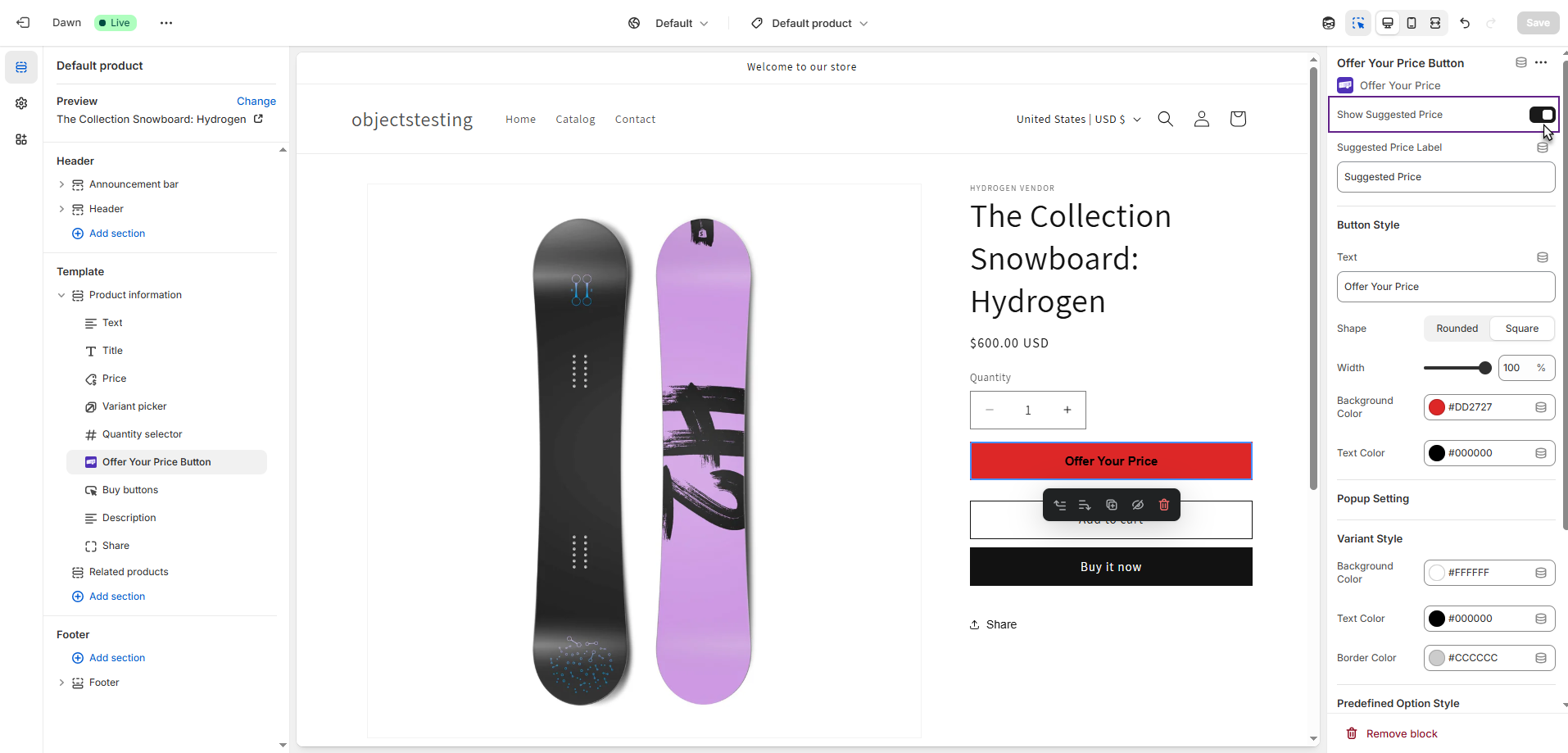The width and height of the screenshot is (1568, 753).
Task: Toggle the inspector selection tool icon
Action: [x=1358, y=23]
